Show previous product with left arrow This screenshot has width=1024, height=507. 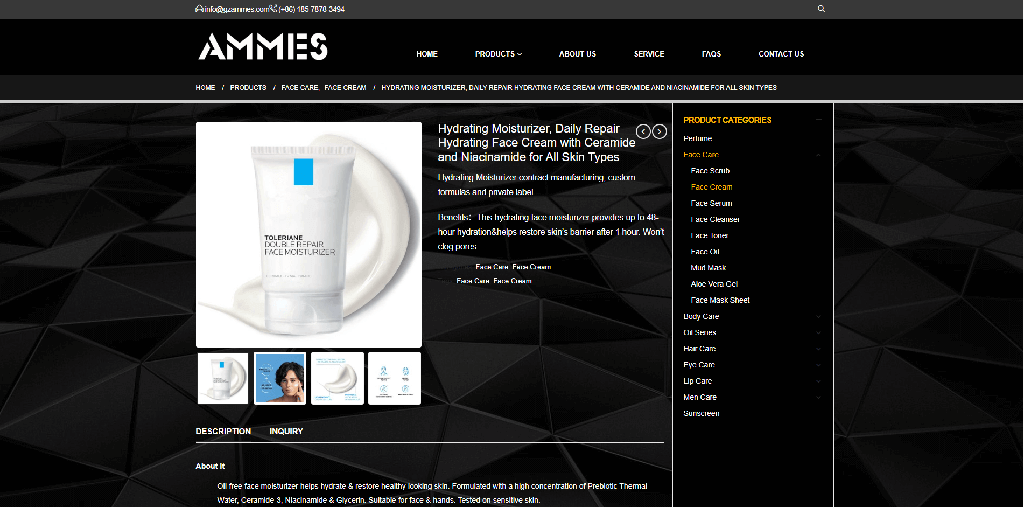(643, 131)
